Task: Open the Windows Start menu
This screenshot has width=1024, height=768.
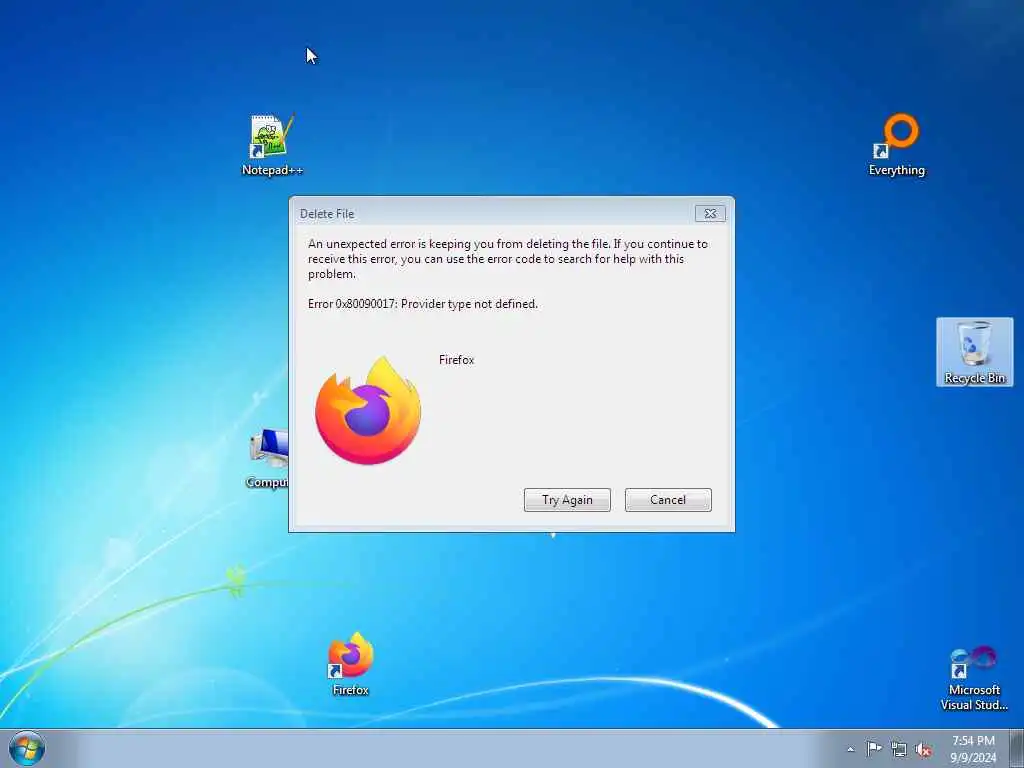Action: point(27,748)
